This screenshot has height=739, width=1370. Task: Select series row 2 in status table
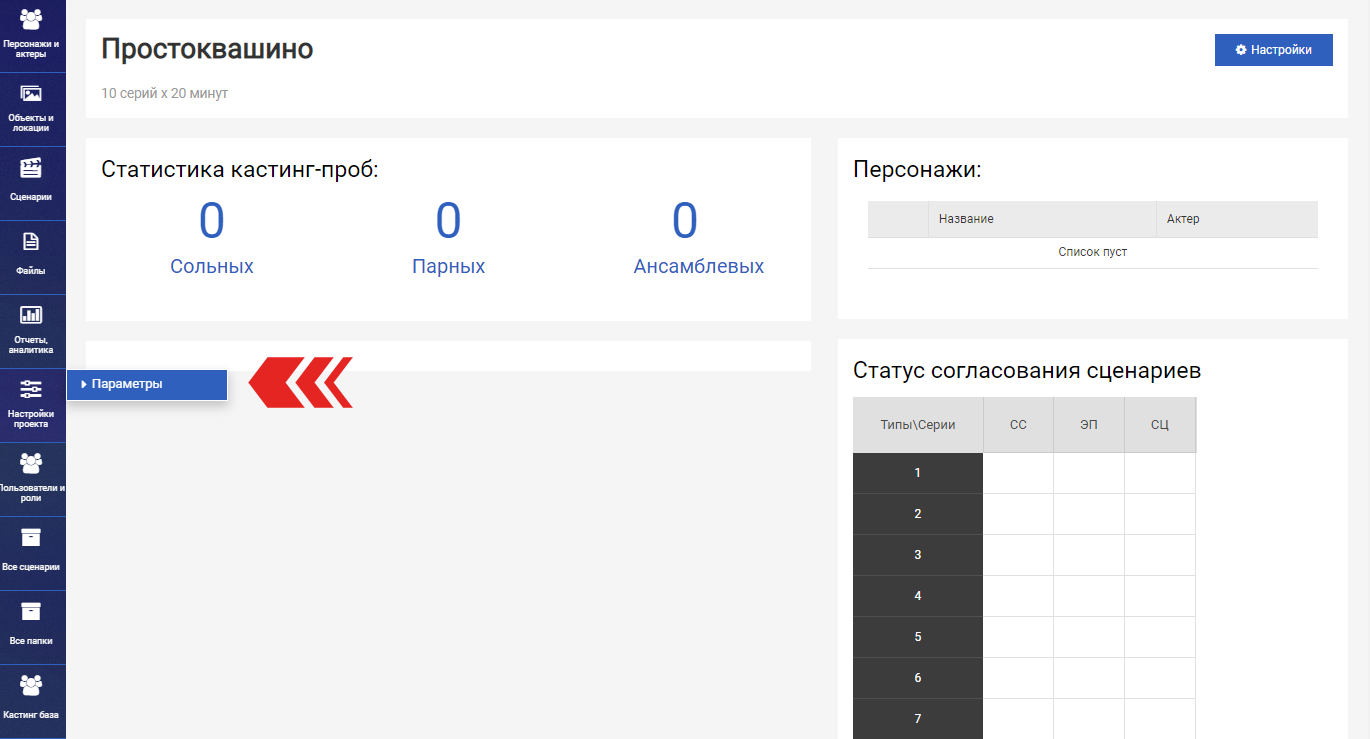coord(918,514)
